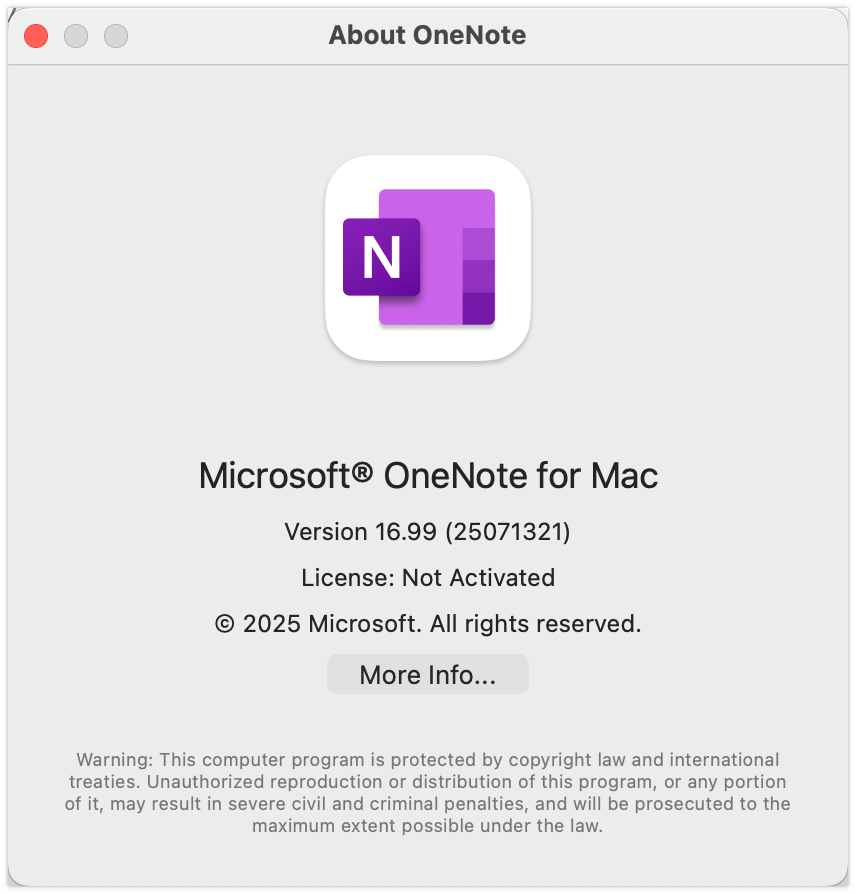Open the More Info... button
Viewport: 856px width, 894px height.
coord(427,674)
